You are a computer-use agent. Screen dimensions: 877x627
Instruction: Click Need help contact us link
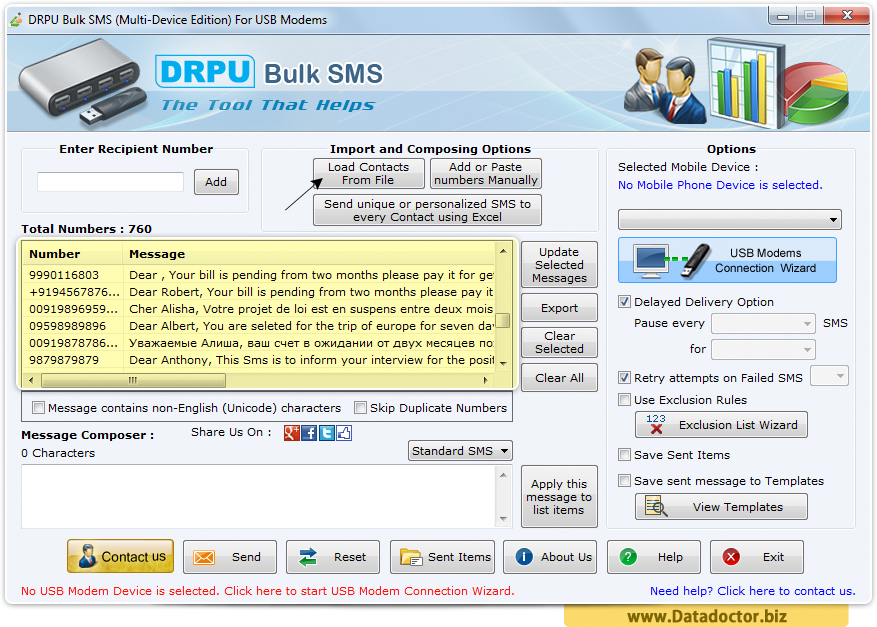coord(752,591)
